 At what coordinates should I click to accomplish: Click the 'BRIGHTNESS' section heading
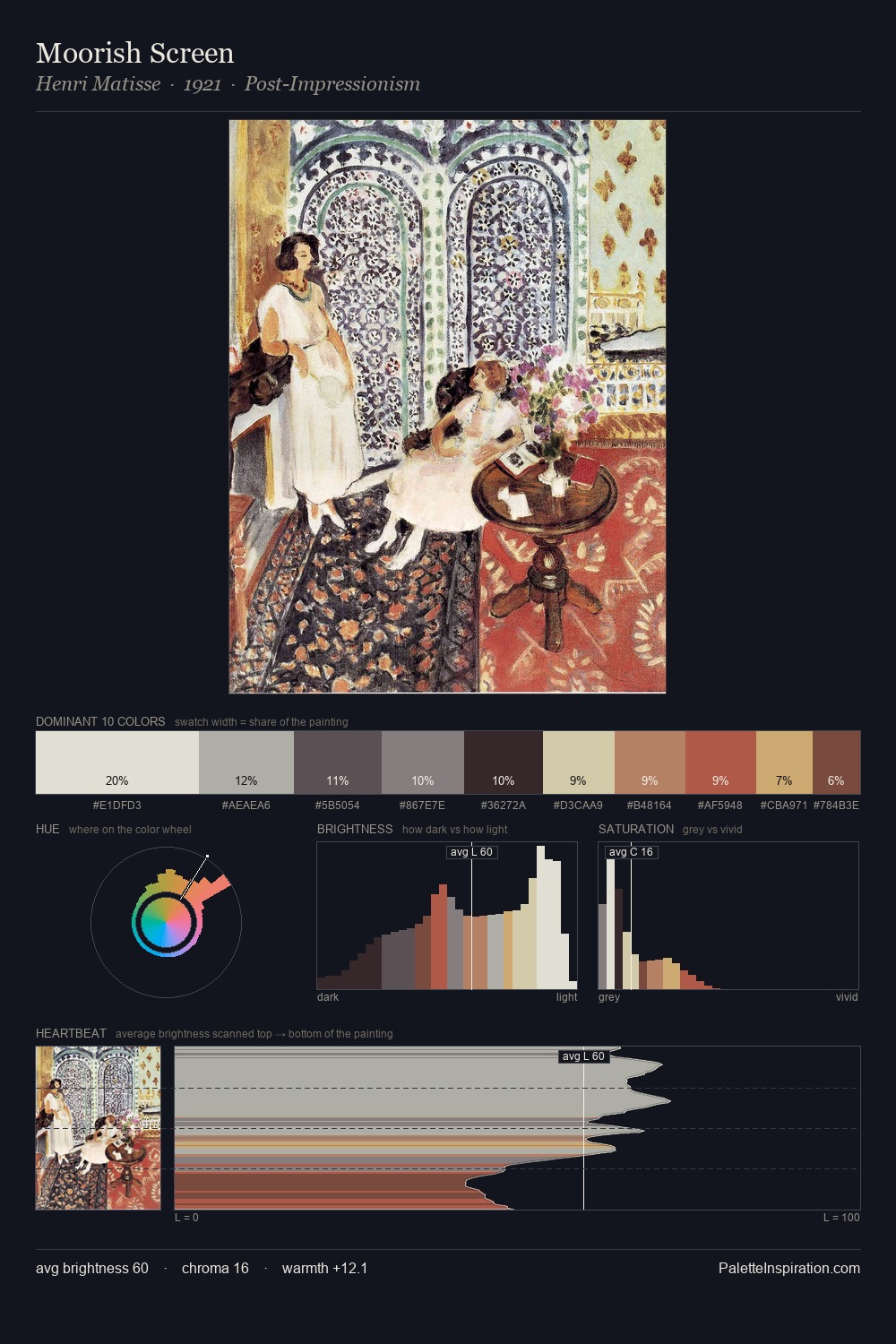[x=355, y=829]
